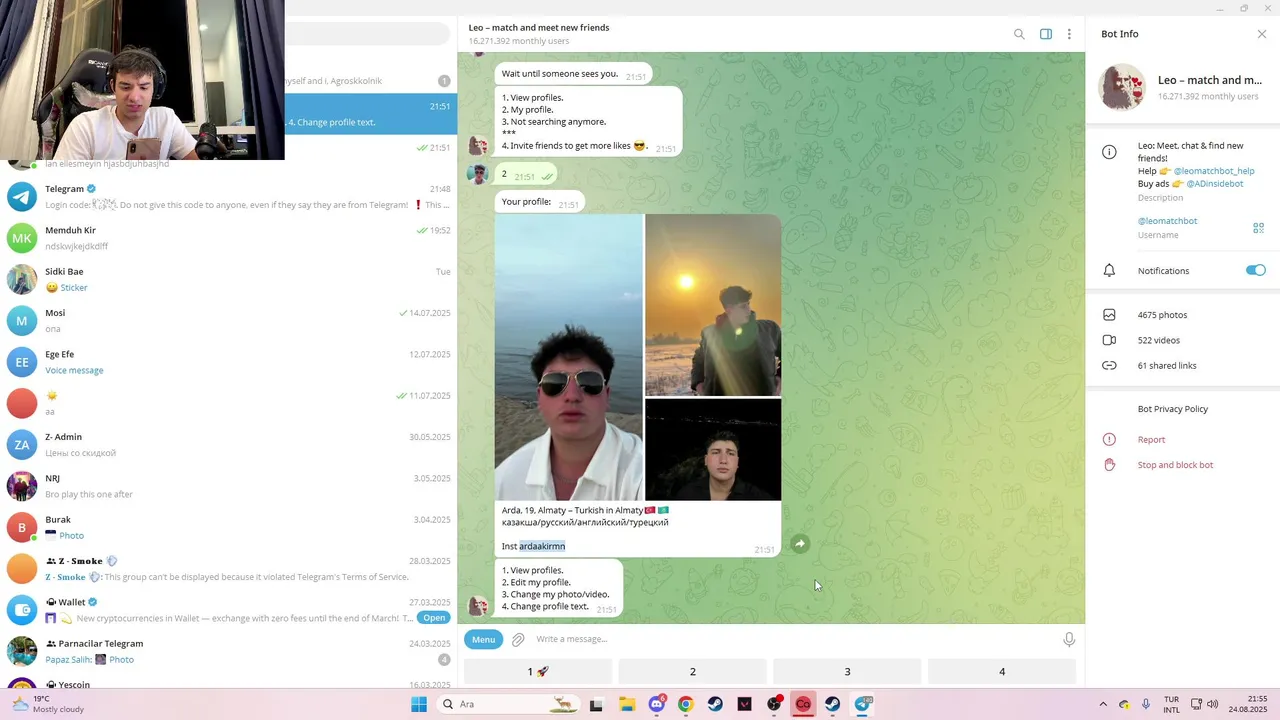Click the voice message microphone icon

tap(1069, 639)
